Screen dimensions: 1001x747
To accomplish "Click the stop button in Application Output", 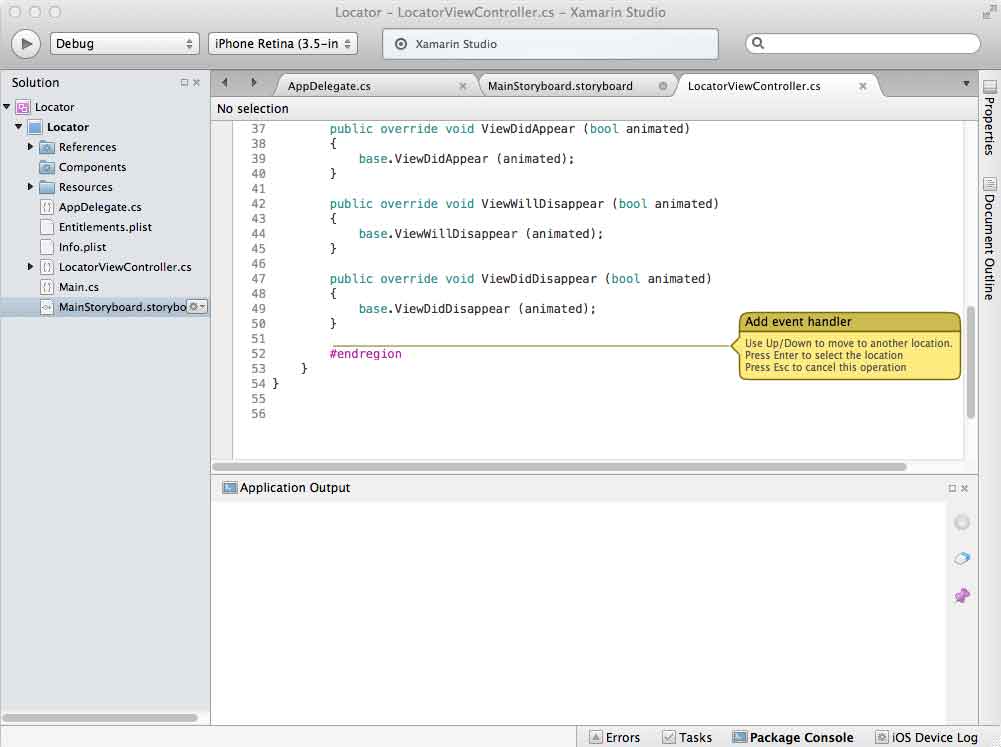I will click(962, 523).
